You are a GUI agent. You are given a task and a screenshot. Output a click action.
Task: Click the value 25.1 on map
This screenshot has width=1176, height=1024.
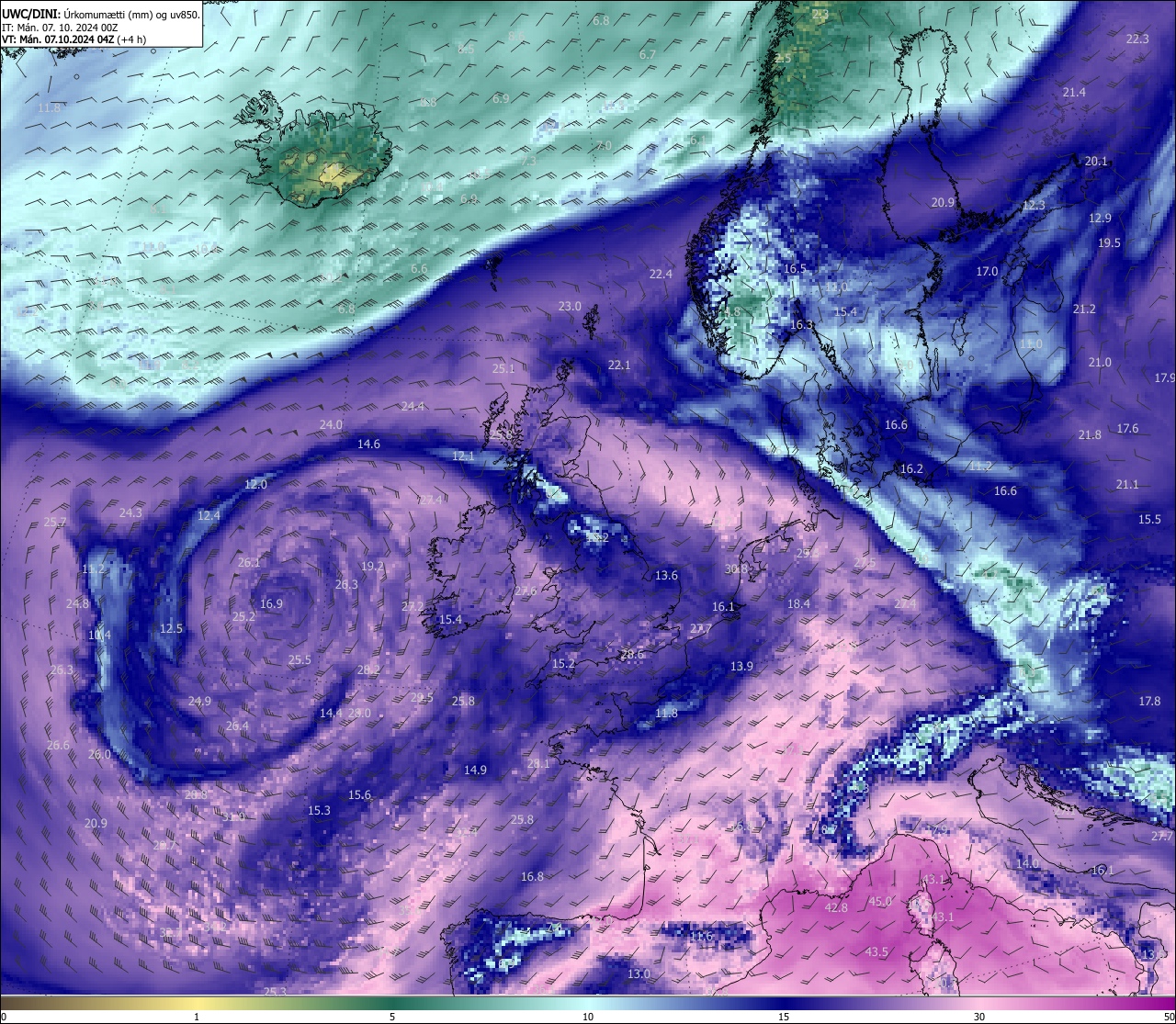503,368
